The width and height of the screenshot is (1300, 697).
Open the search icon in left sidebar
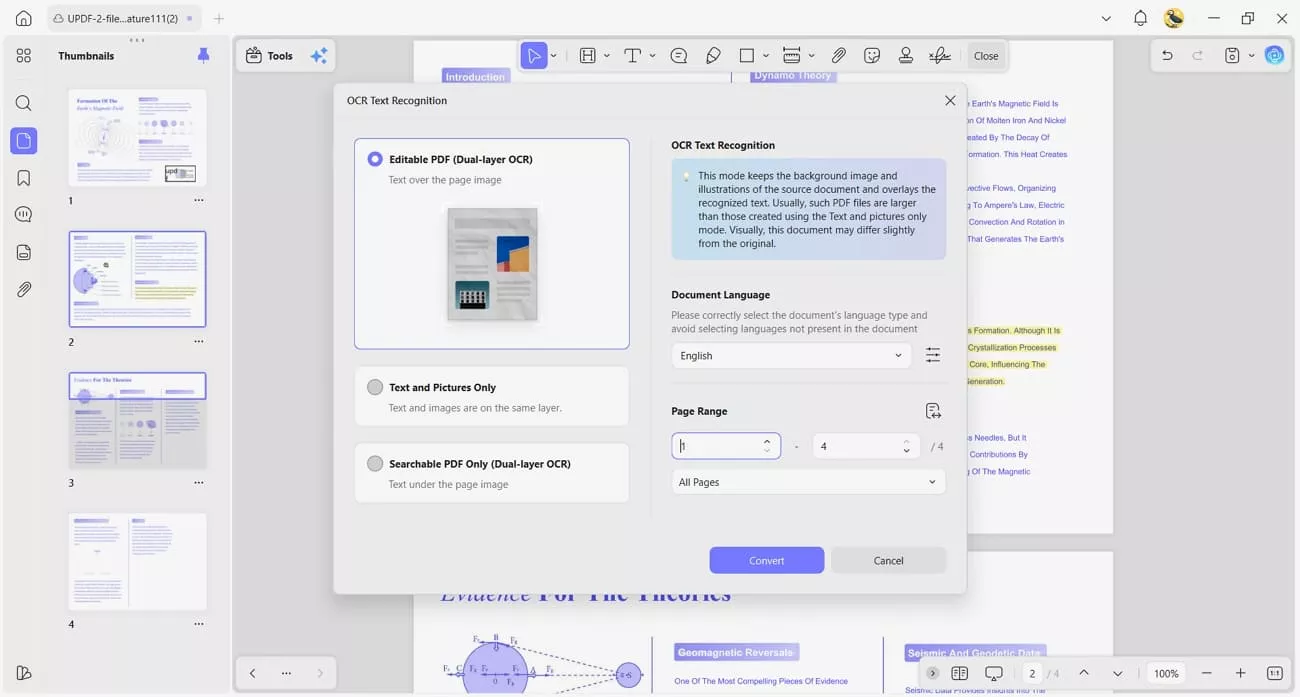click(x=23, y=102)
